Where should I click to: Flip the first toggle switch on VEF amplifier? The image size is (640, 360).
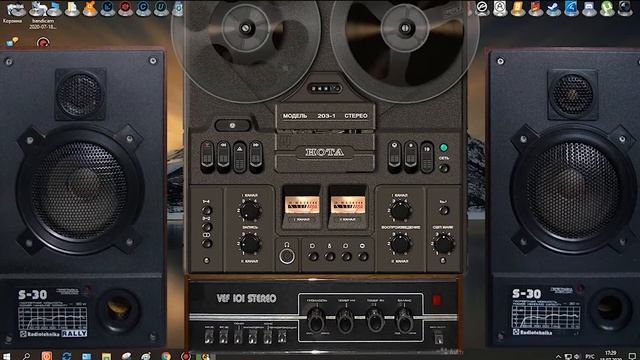coord(209,336)
